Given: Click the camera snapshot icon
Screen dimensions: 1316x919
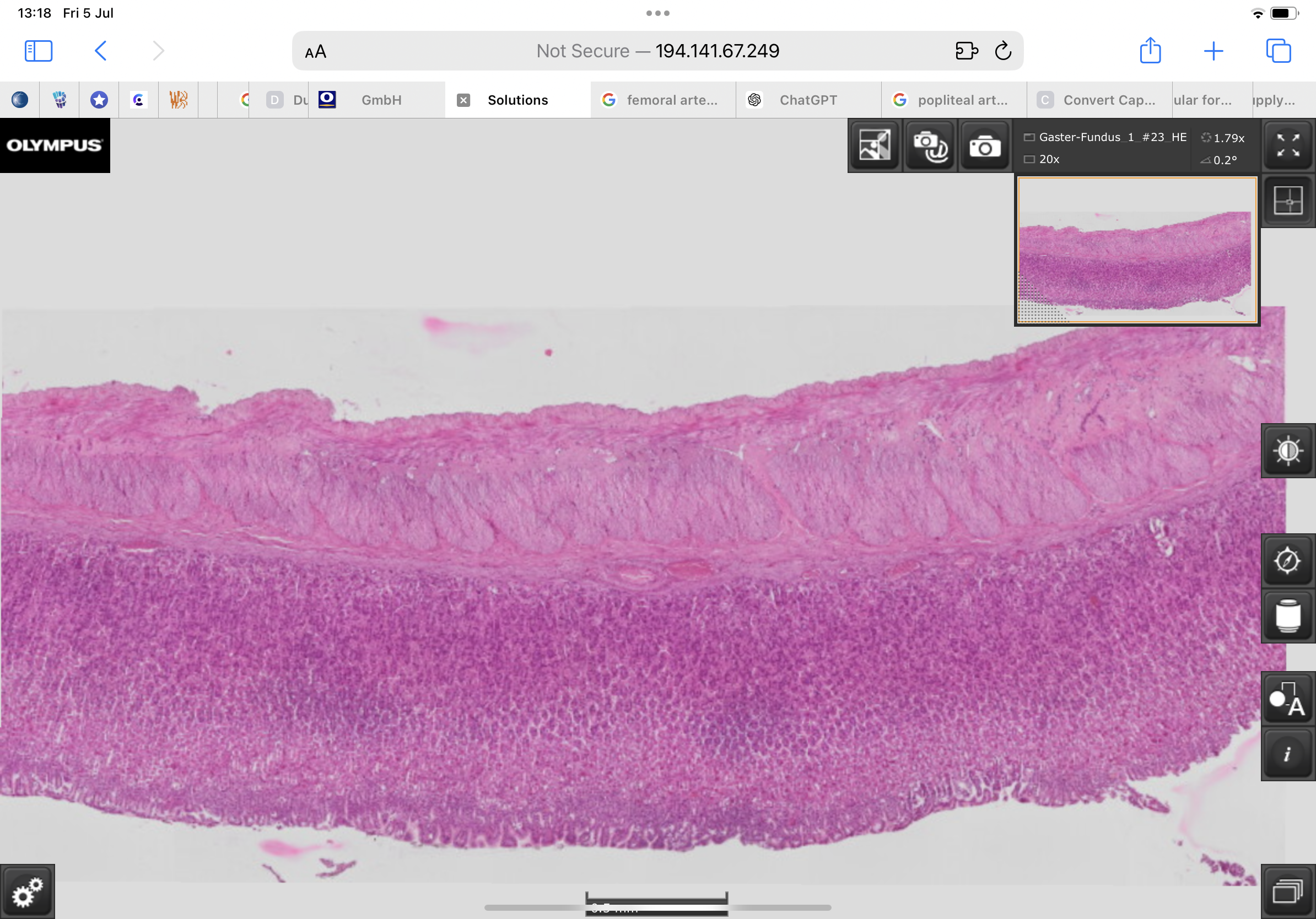Looking at the screenshot, I should (984, 146).
